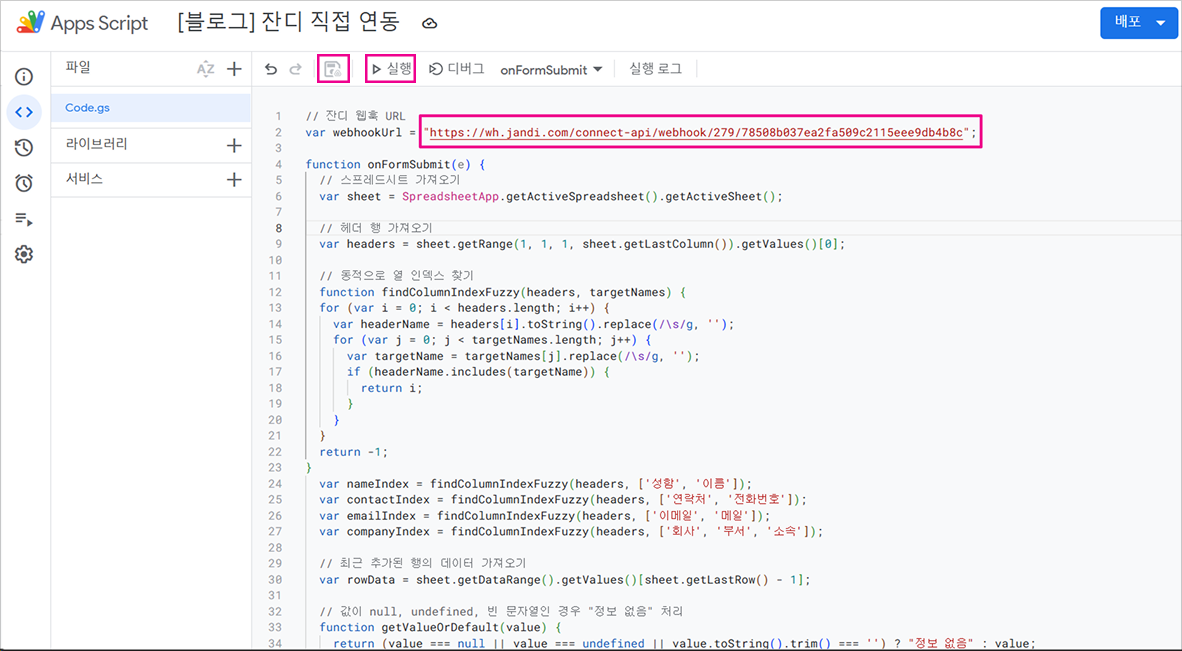
Task: Open the 실행 로그 execution log
Action: (x=655, y=69)
